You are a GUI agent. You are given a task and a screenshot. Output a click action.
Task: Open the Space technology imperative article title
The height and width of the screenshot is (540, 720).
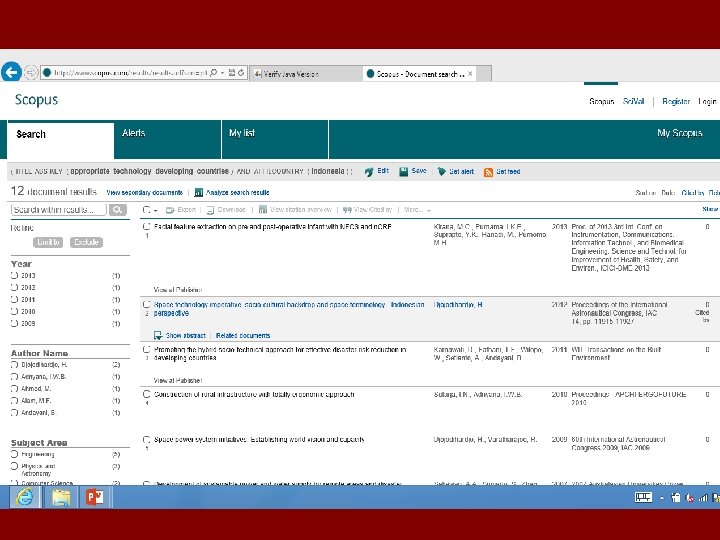point(289,309)
